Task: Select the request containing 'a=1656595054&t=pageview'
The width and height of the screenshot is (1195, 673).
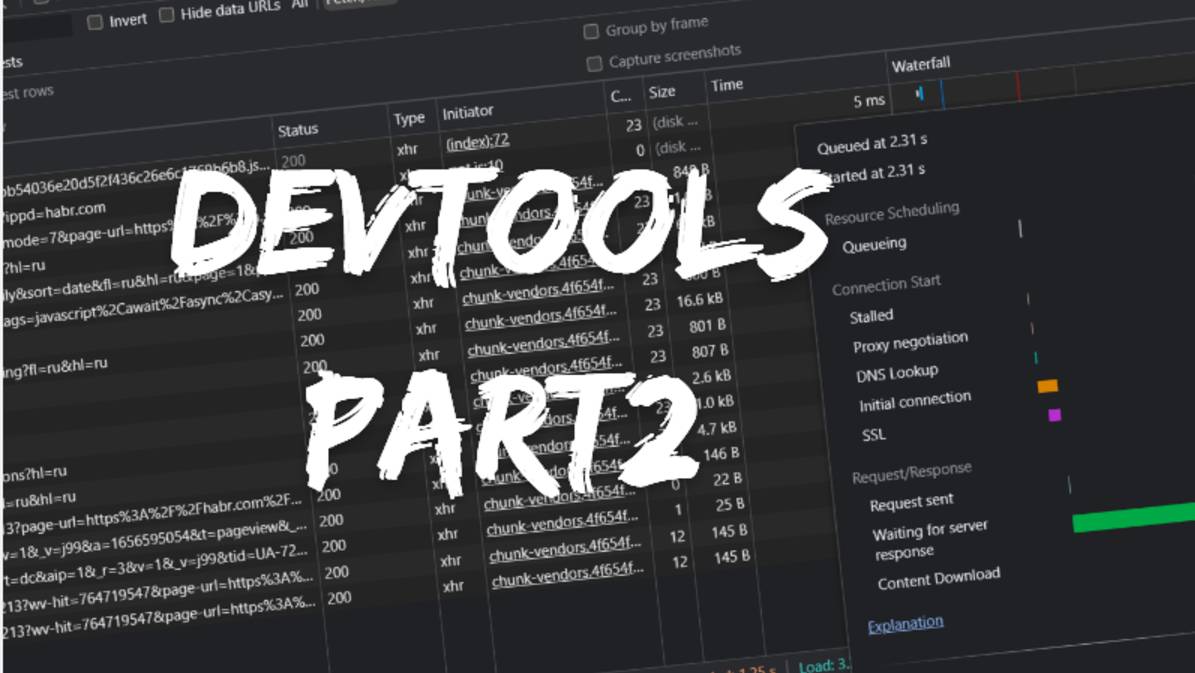Action: (154, 539)
